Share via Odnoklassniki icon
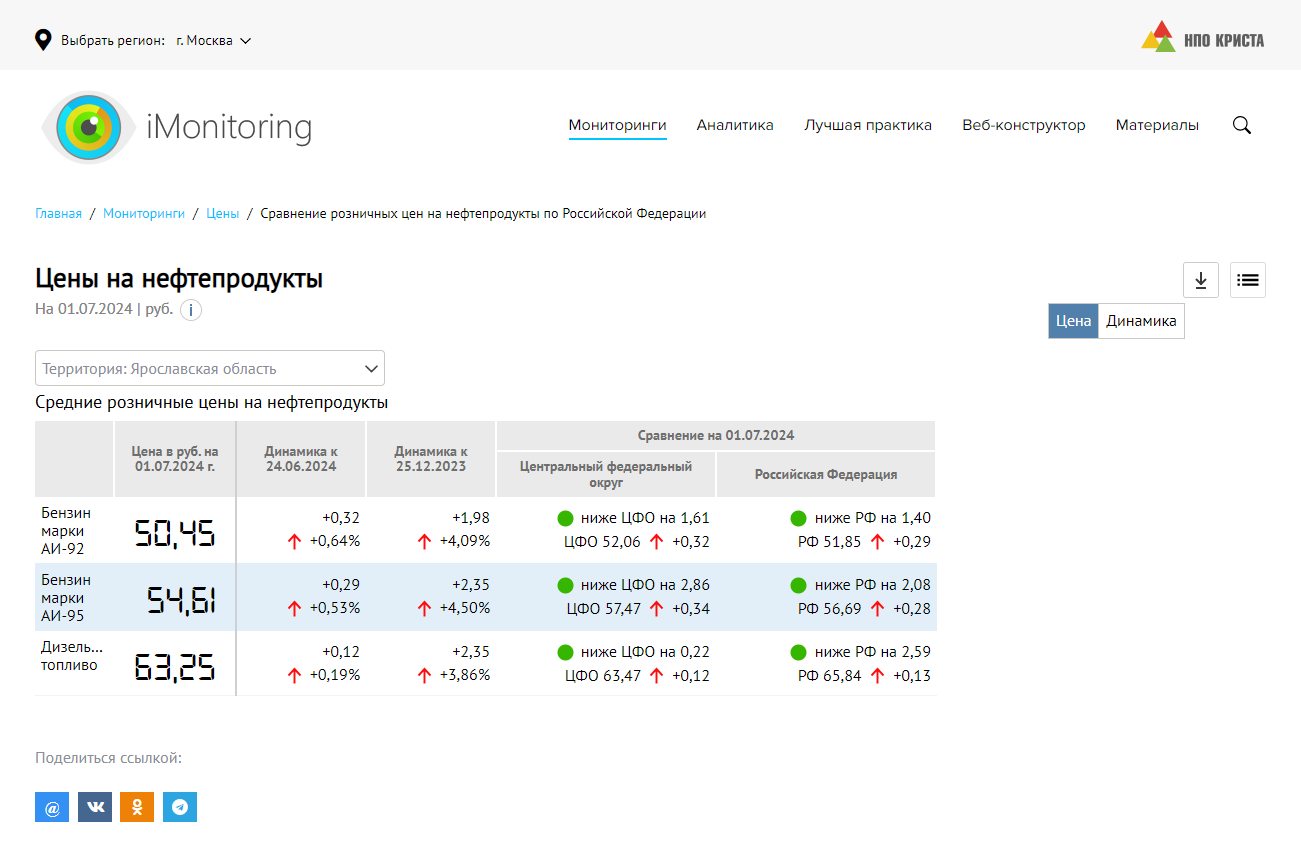The image size is (1301, 864). pyautogui.click(x=137, y=807)
